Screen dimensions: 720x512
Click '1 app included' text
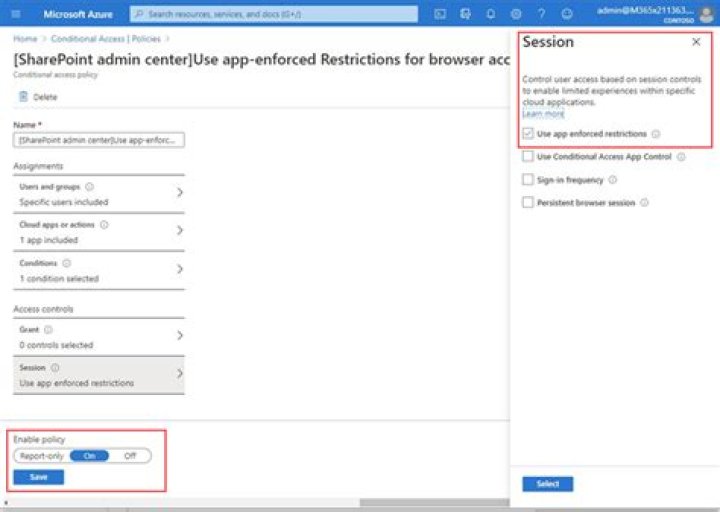pos(49,240)
